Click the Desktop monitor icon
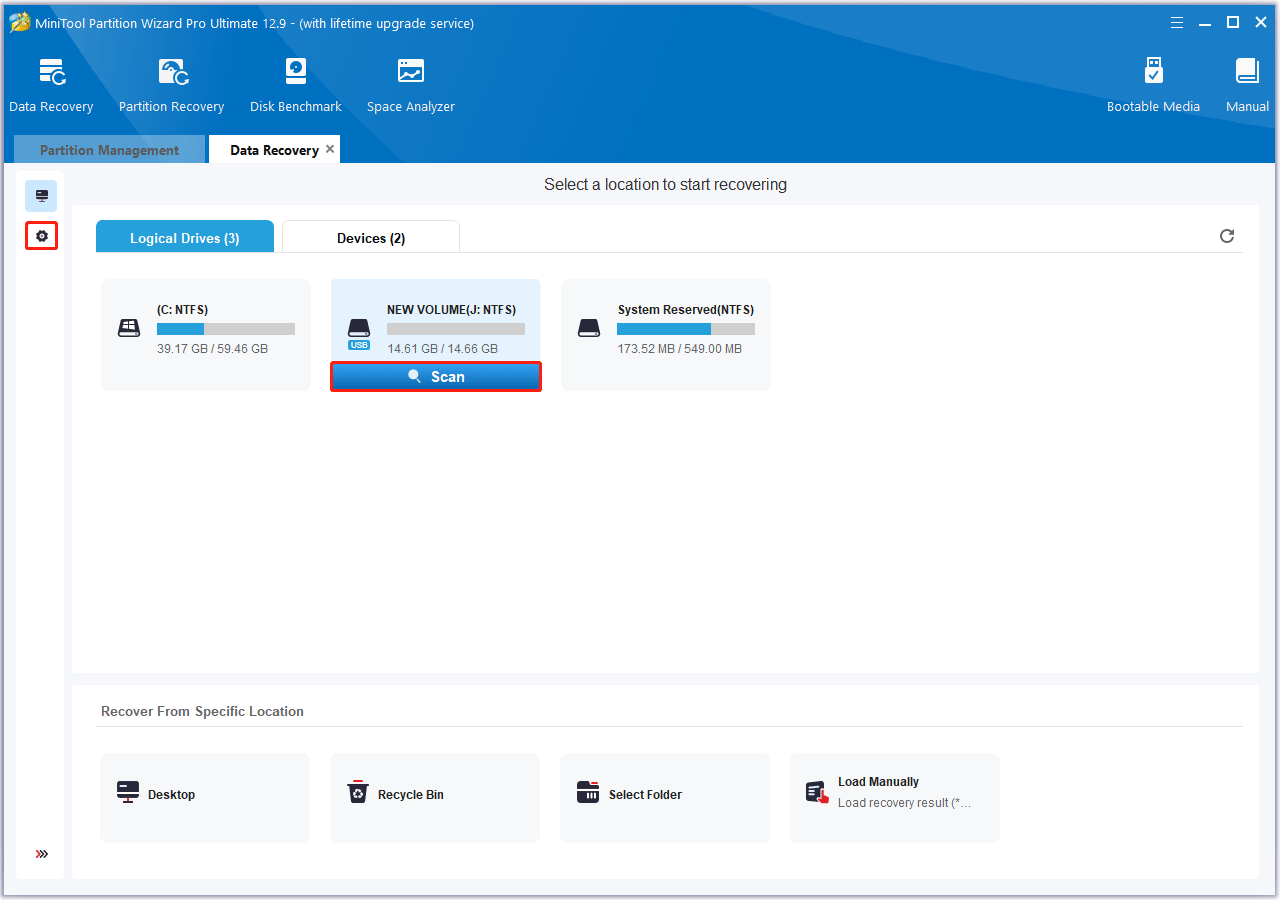 tap(128, 793)
